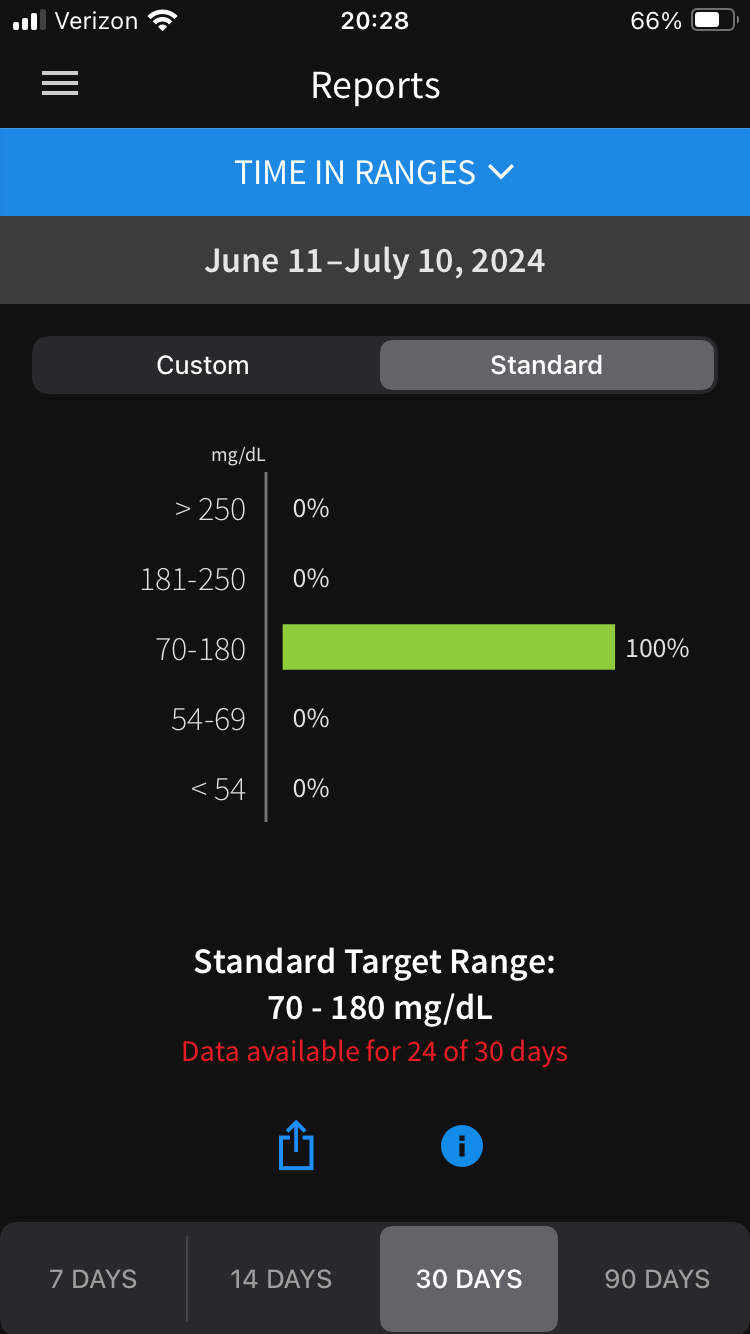Tap the green 70-180 range bar
The width and height of the screenshot is (750, 1334).
click(x=448, y=647)
